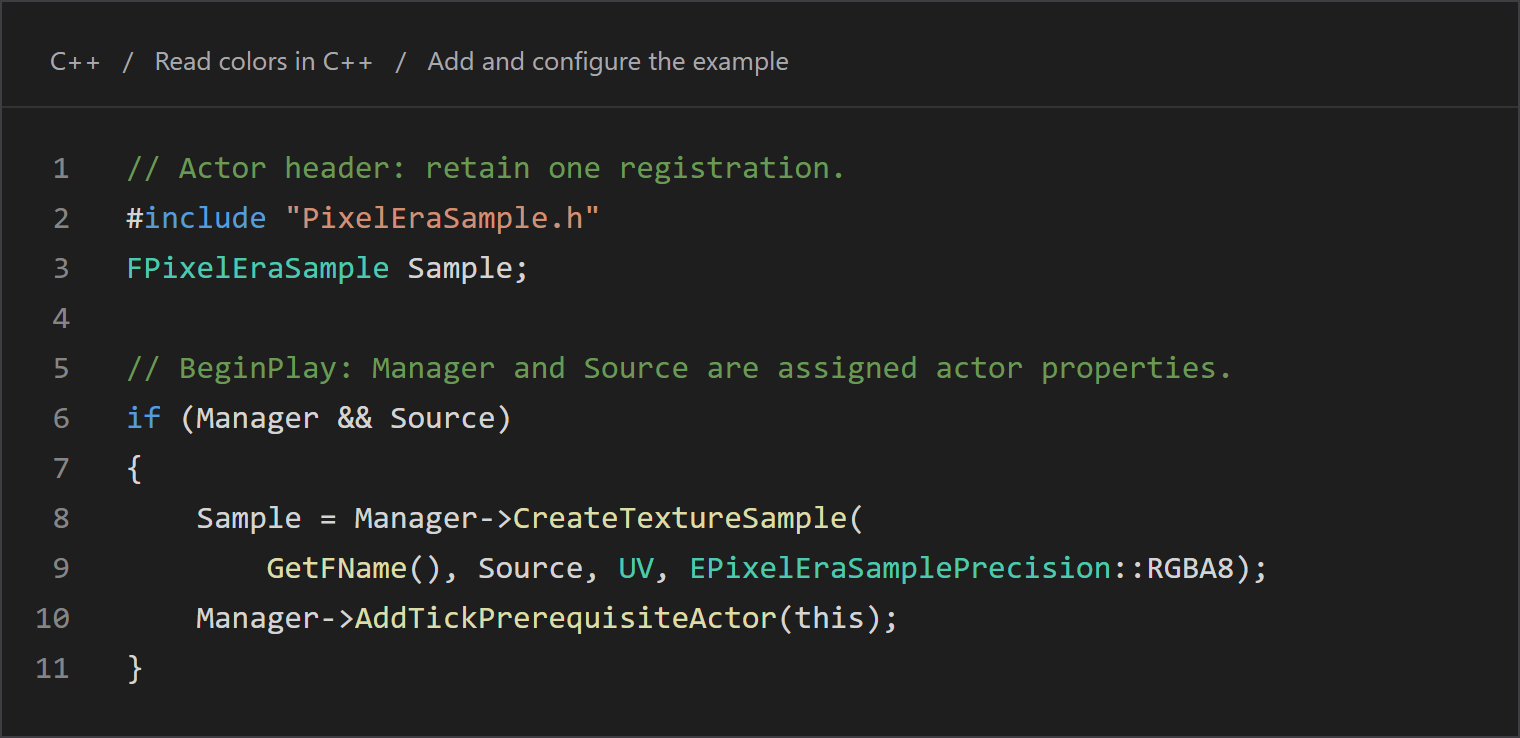
Task: Click the "#include" directive keyword
Action: click(x=197, y=218)
